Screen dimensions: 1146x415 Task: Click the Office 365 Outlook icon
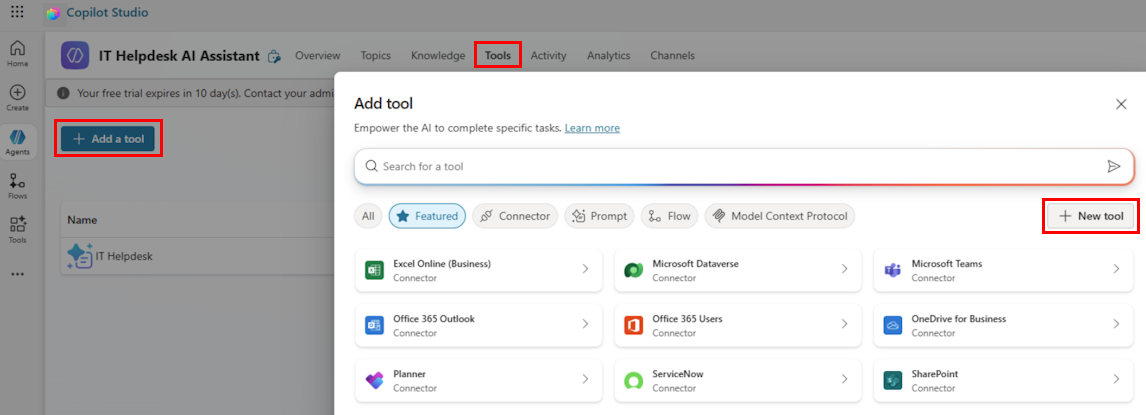[x=374, y=325]
